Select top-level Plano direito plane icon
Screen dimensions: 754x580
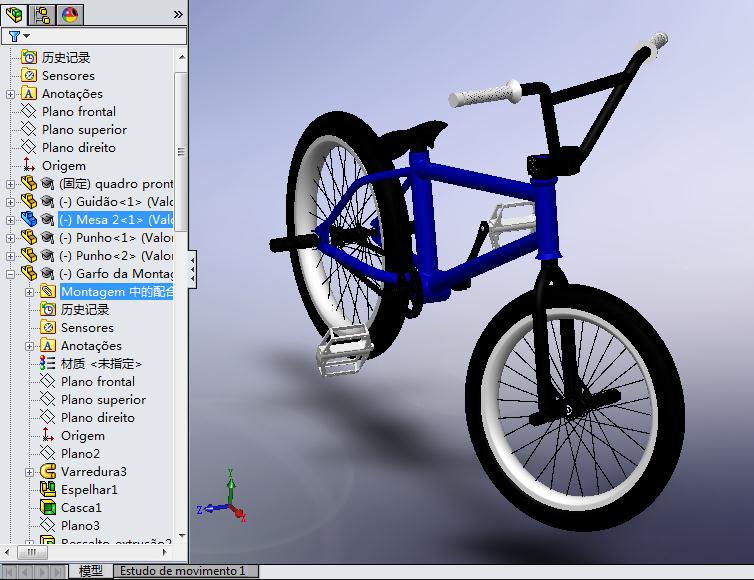(29, 148)
